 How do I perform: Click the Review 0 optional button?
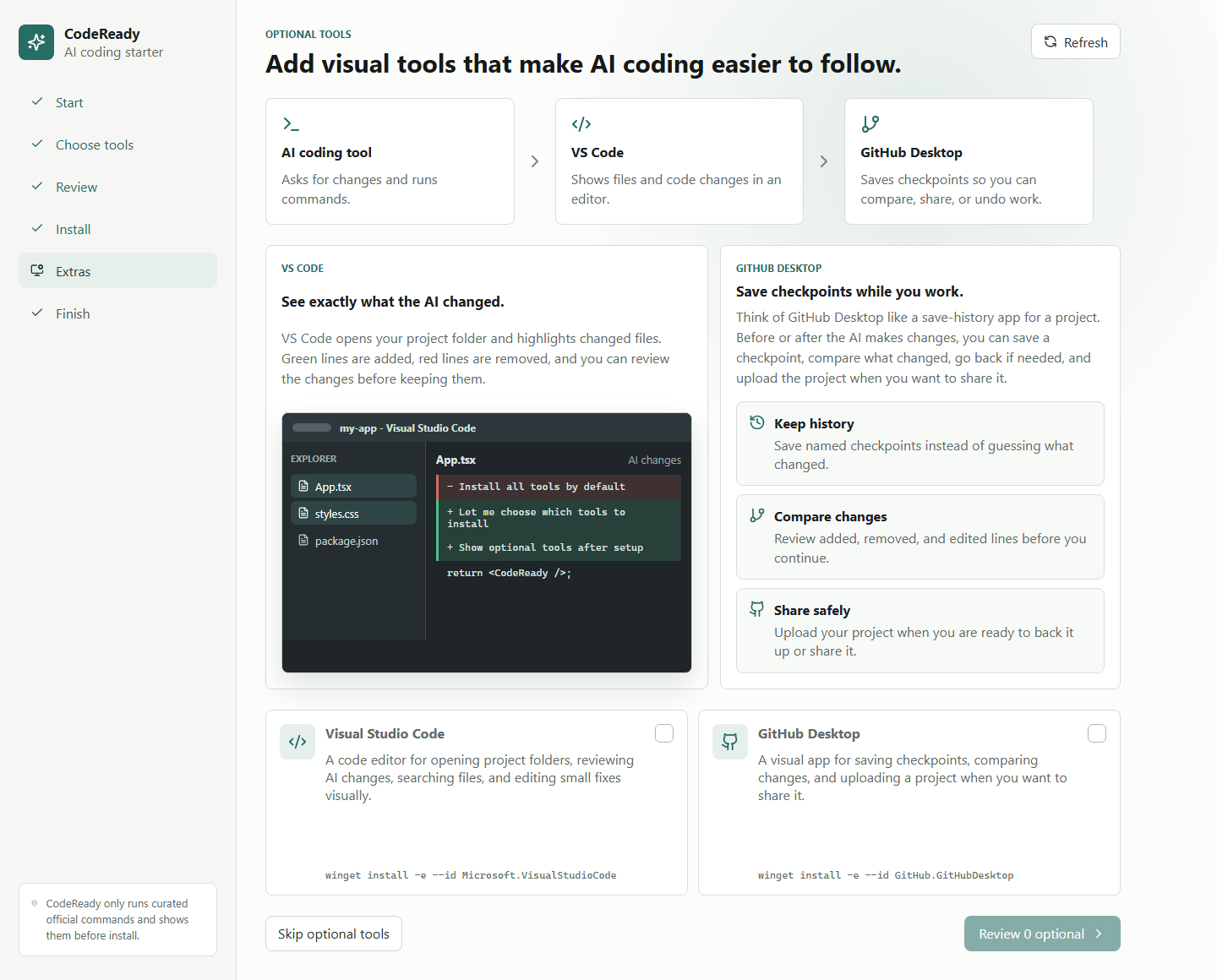(1042, 934)
